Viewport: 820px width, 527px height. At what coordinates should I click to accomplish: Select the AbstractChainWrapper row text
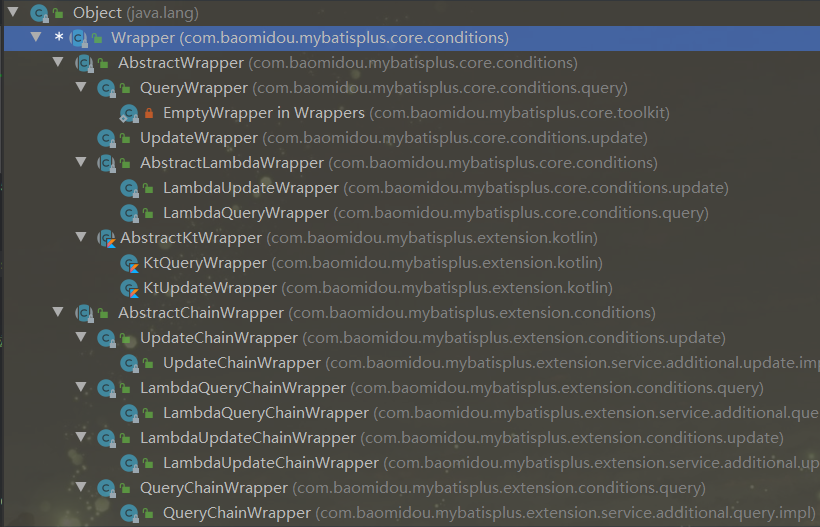[387, 313]
